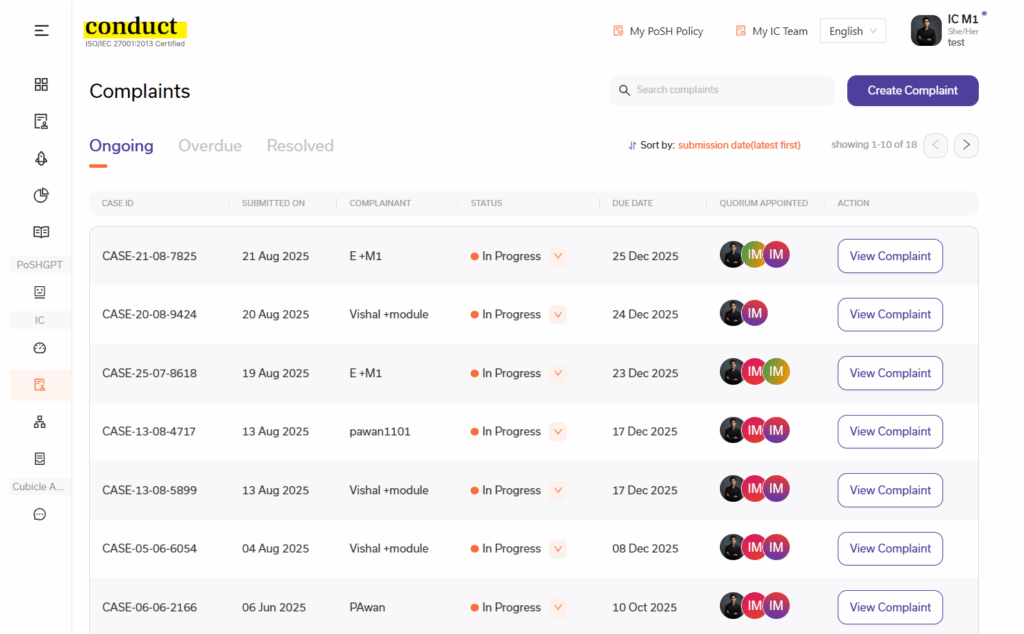
Task: Click the bell notification sidebar icon
Action: point(41,158)
